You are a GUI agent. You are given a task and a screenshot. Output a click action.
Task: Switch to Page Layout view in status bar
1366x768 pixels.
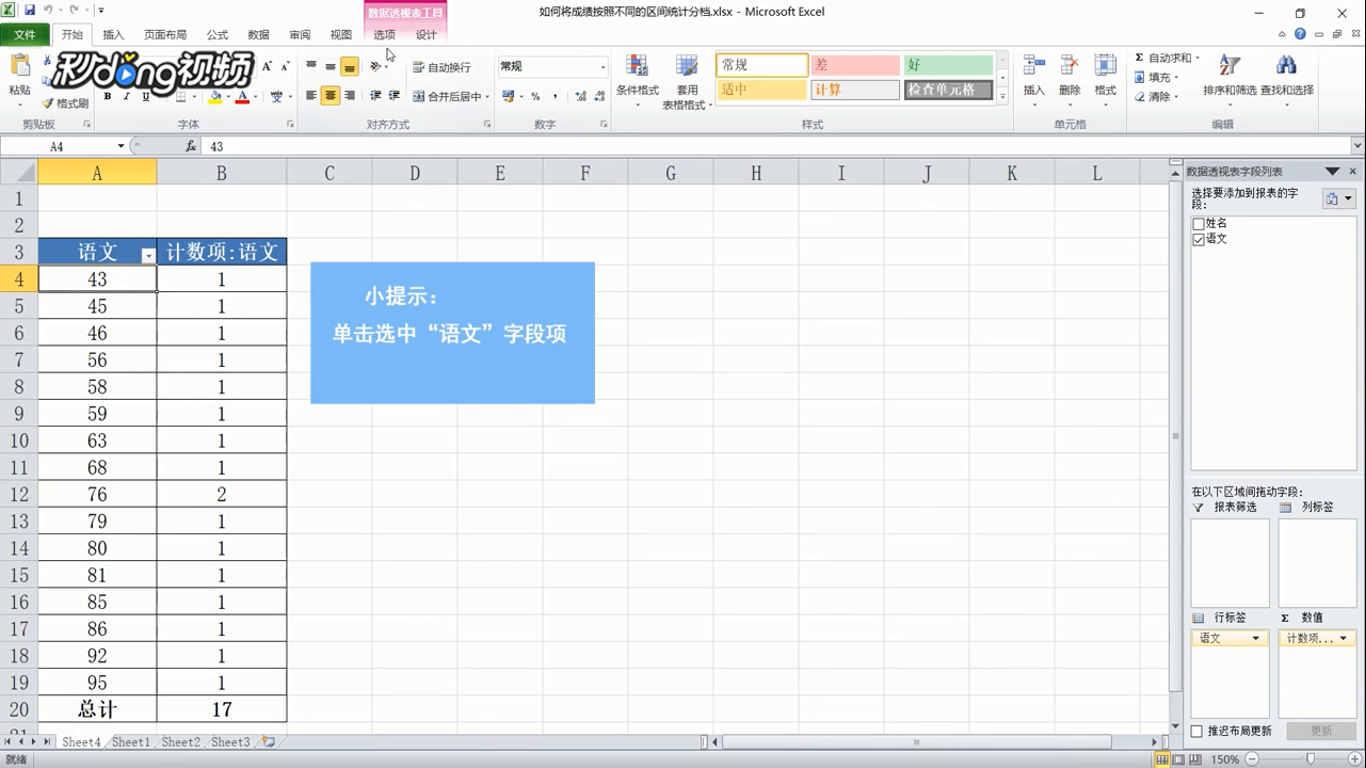point(1181,760)
